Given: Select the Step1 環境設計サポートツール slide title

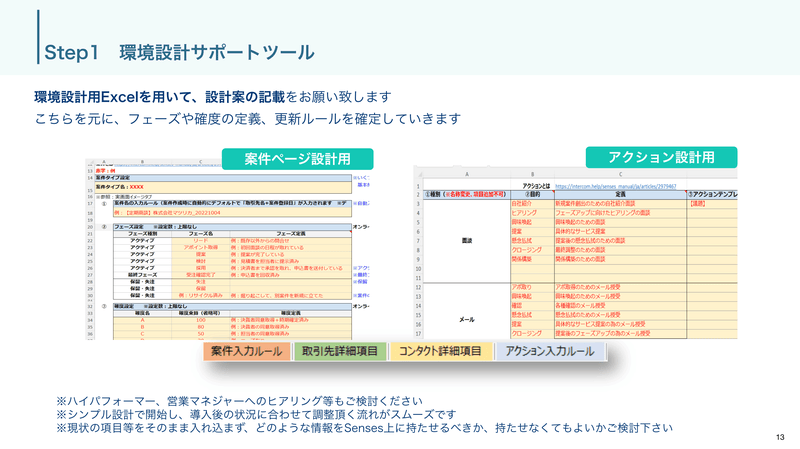Looking at the screenshot, I should pos(179,53).
